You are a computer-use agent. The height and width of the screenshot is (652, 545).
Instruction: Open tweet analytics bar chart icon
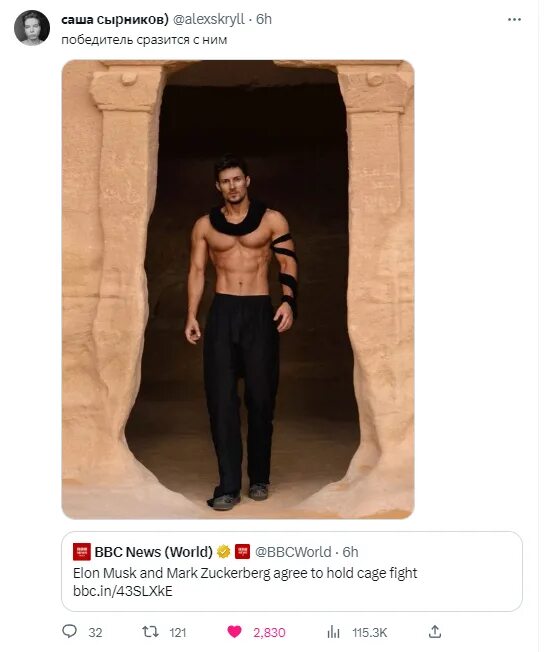coord(333,632)
